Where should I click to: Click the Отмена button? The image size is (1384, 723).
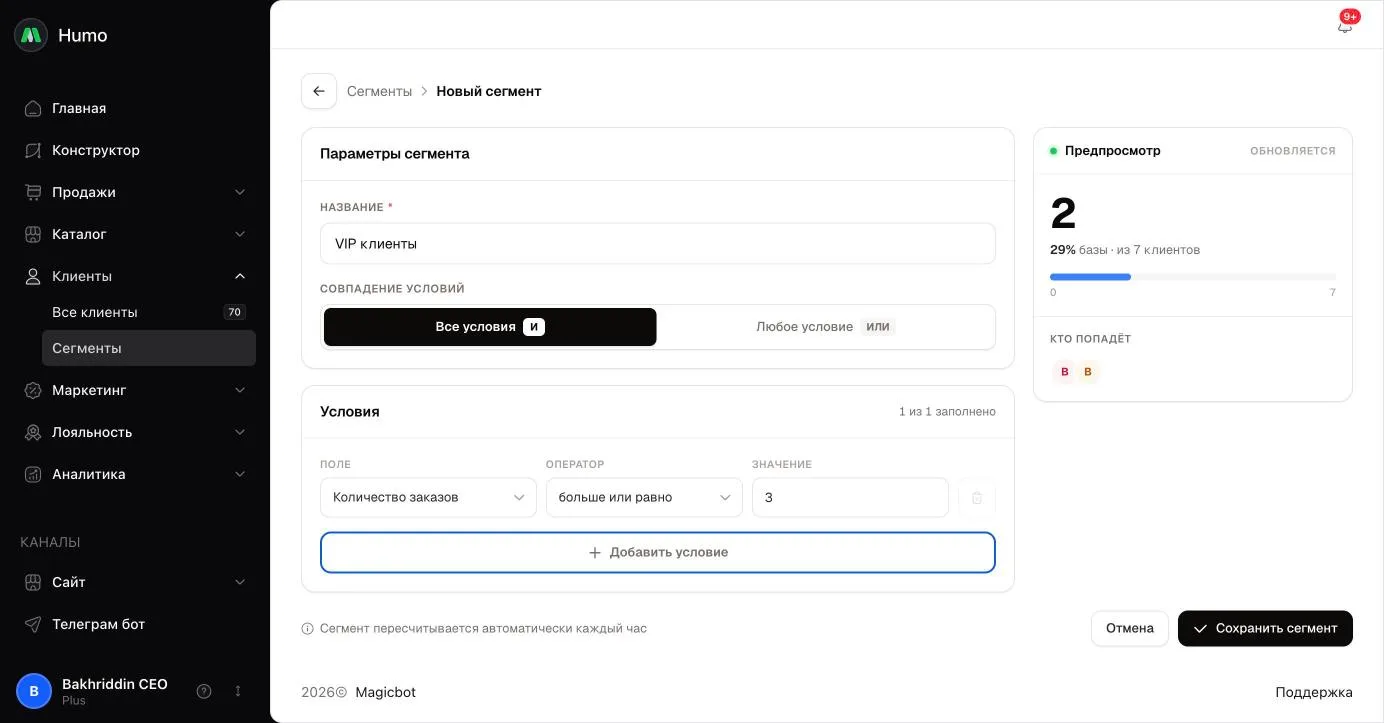click(1130, 628)
